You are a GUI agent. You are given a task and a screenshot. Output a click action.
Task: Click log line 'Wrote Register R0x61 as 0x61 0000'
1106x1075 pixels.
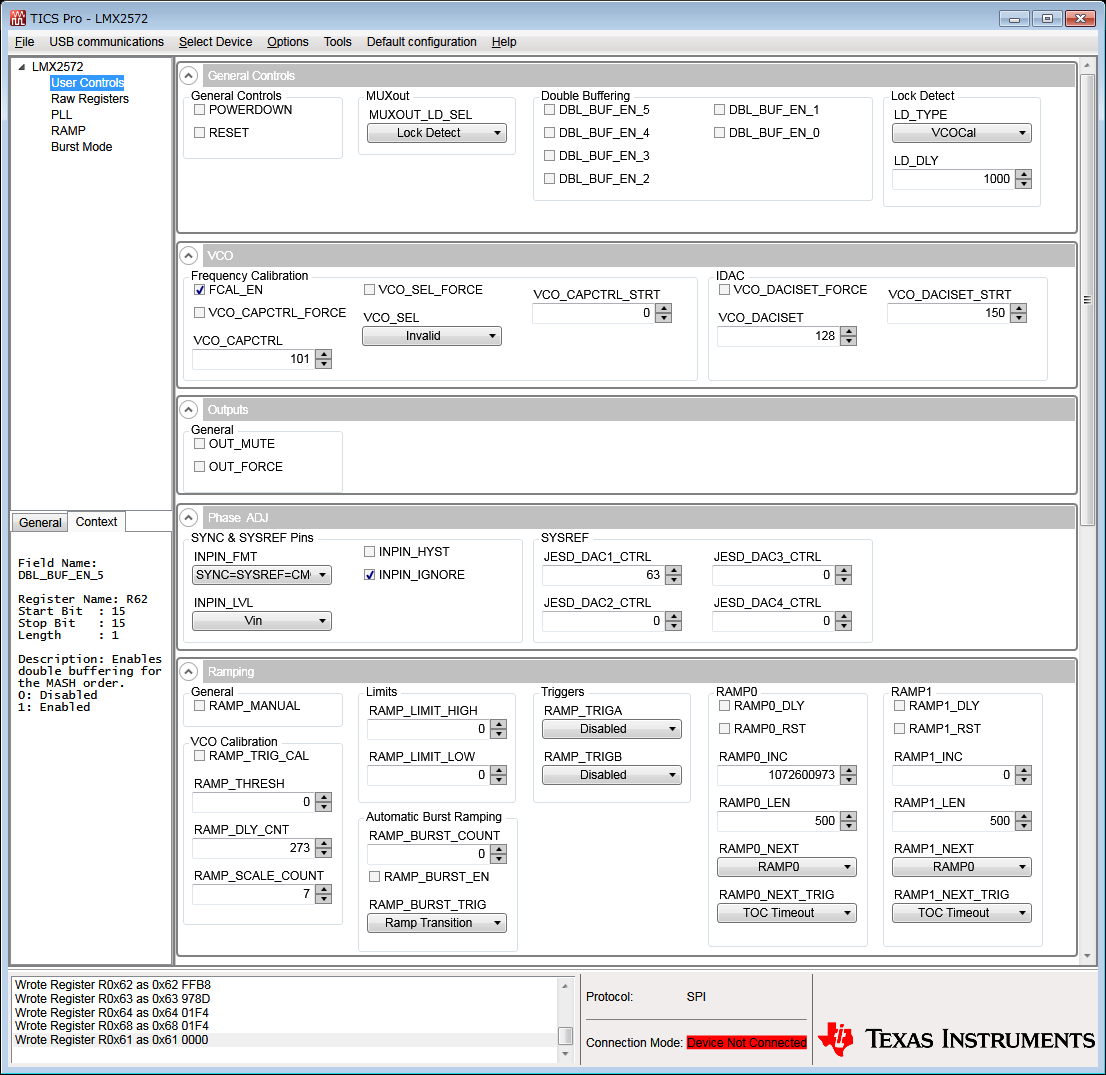111,1040
